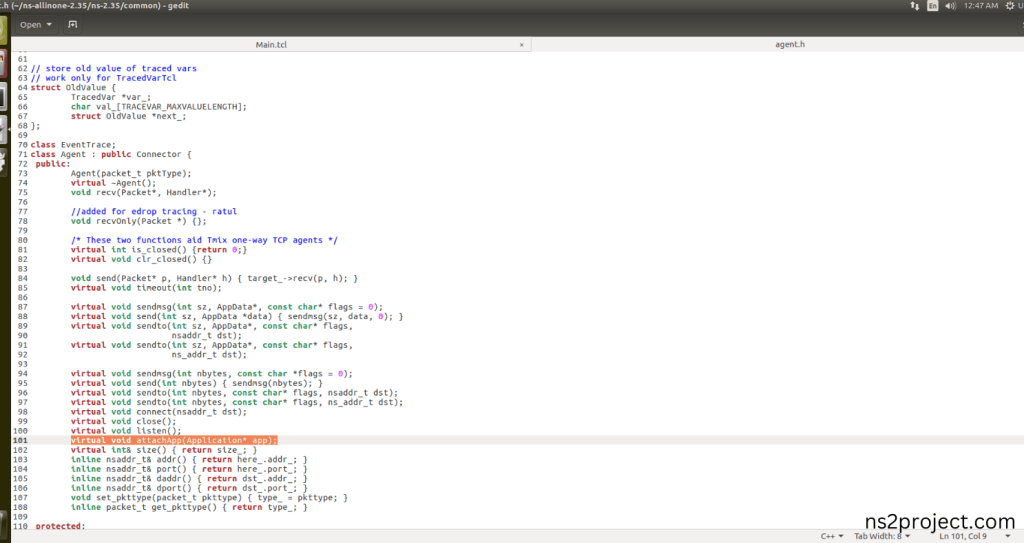Screen dimensions: 1024x543
Task: Open the En keyboard layout indicator
Action: pyautogui.click(x=933, y=6)
